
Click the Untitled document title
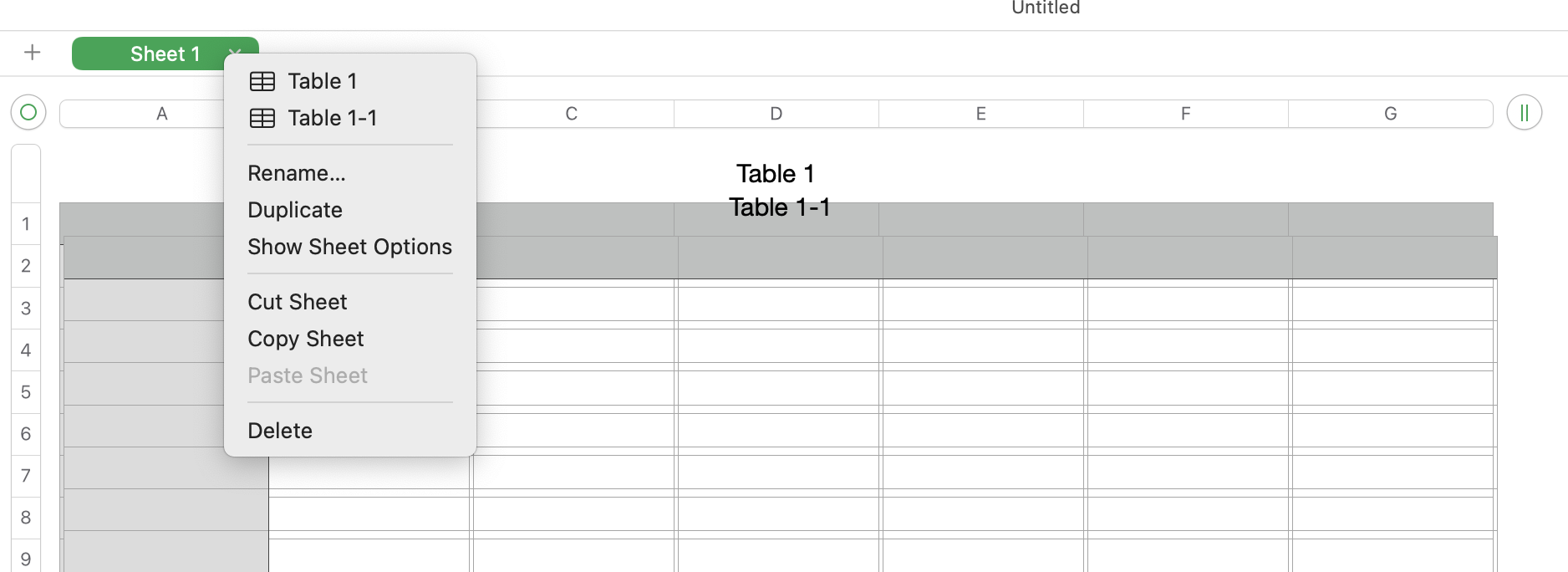[1044, 8]
